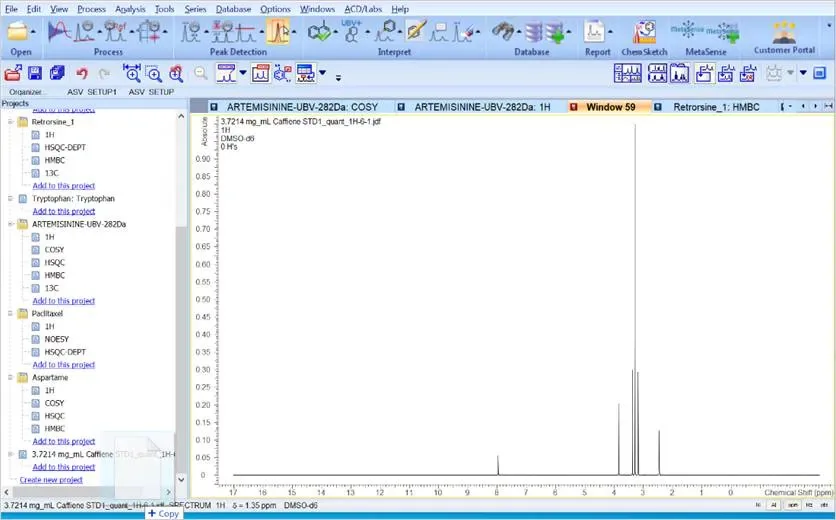The width and height of the screenshot is (836, 520).
Task: Open dropdown arrow beside spectrum display icon
Action: tap(243, 73)
